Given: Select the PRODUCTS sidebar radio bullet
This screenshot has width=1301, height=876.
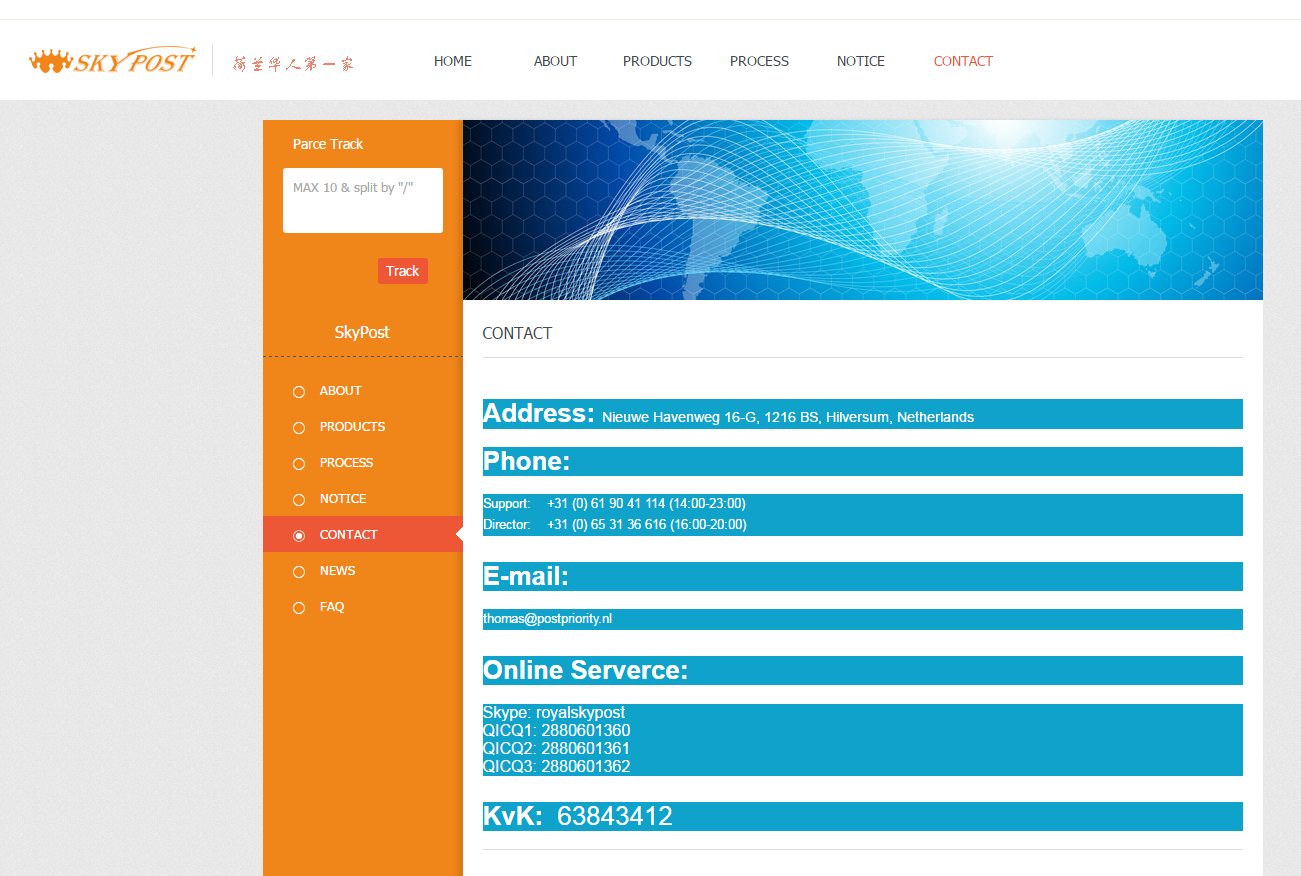Looking at the screenshot, I should tap(299, 428).
